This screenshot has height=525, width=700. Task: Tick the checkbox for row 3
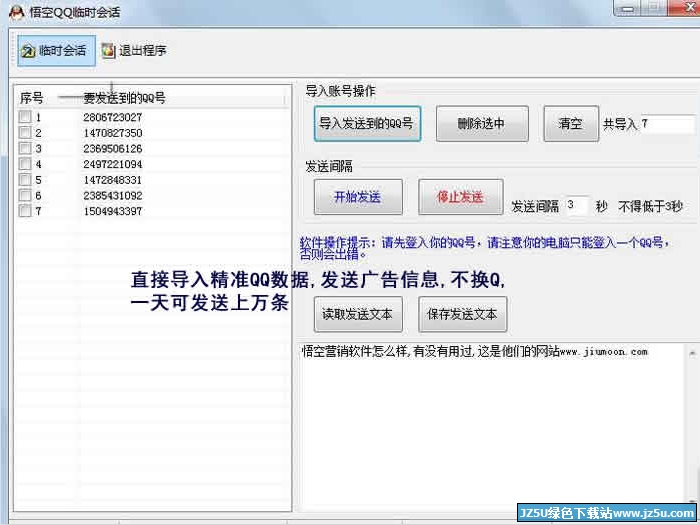coord(25,148)
